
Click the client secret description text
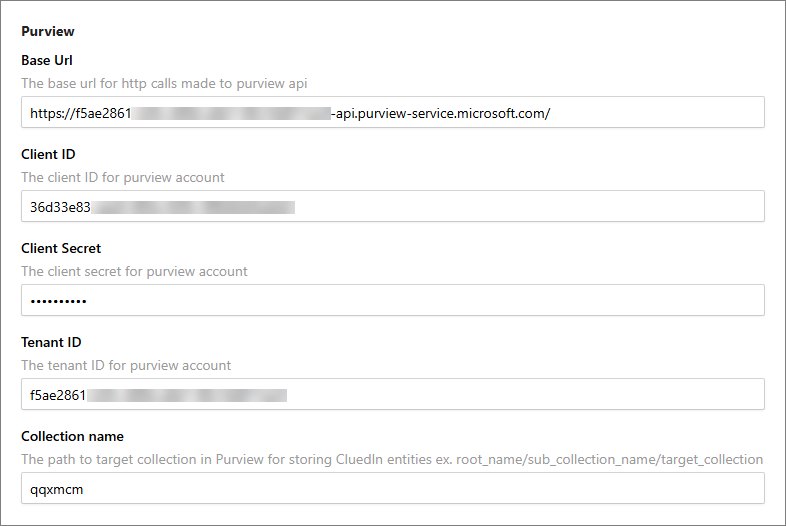tap(134, 271)
